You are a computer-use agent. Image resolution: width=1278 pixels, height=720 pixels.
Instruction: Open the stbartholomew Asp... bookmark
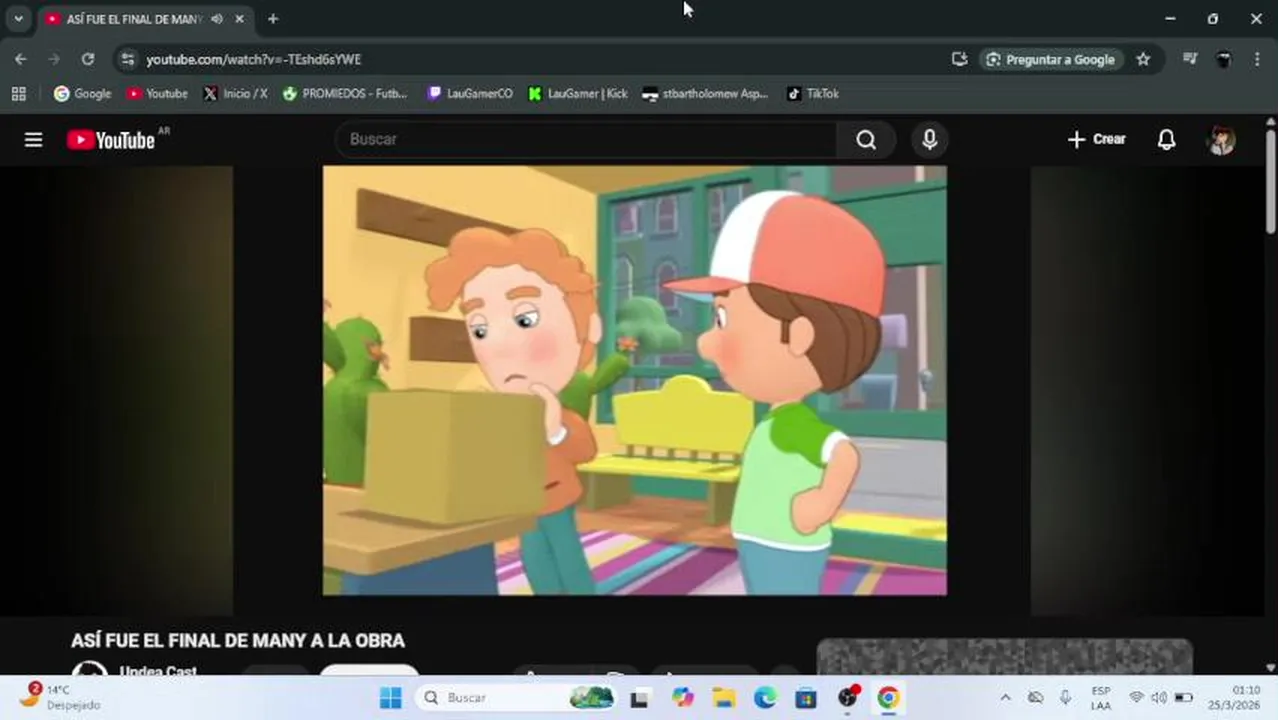705,94
